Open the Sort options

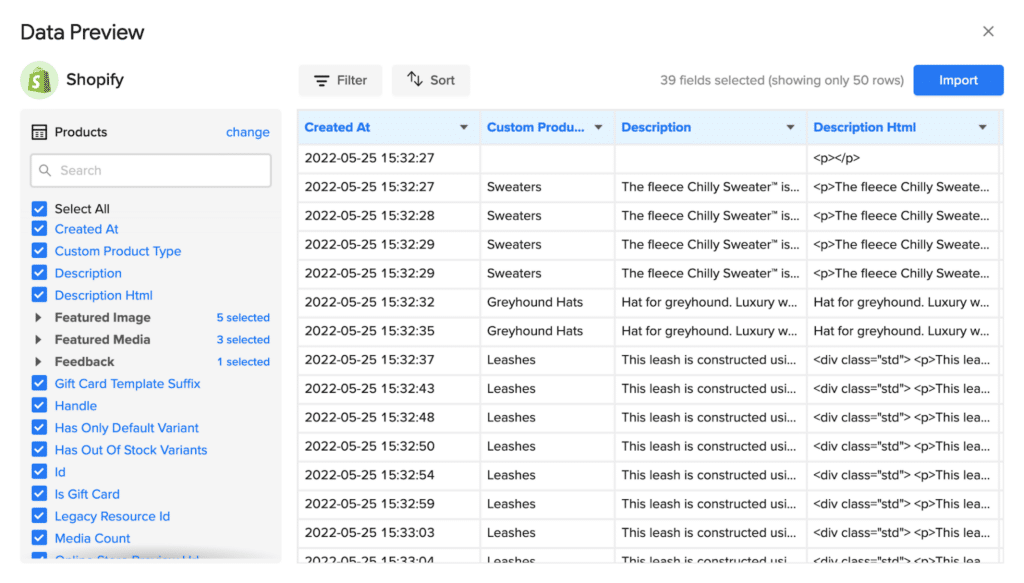tap(430, 81)
